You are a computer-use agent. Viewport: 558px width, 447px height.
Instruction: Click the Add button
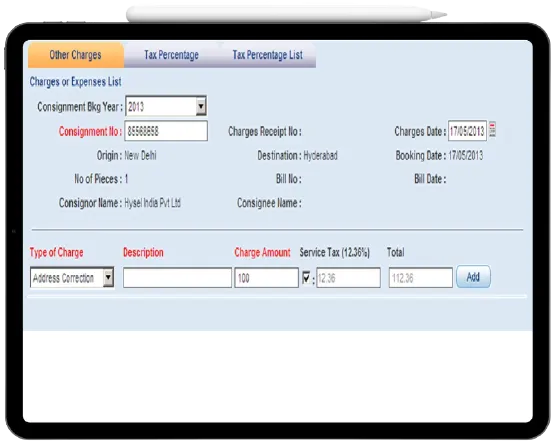473,277
